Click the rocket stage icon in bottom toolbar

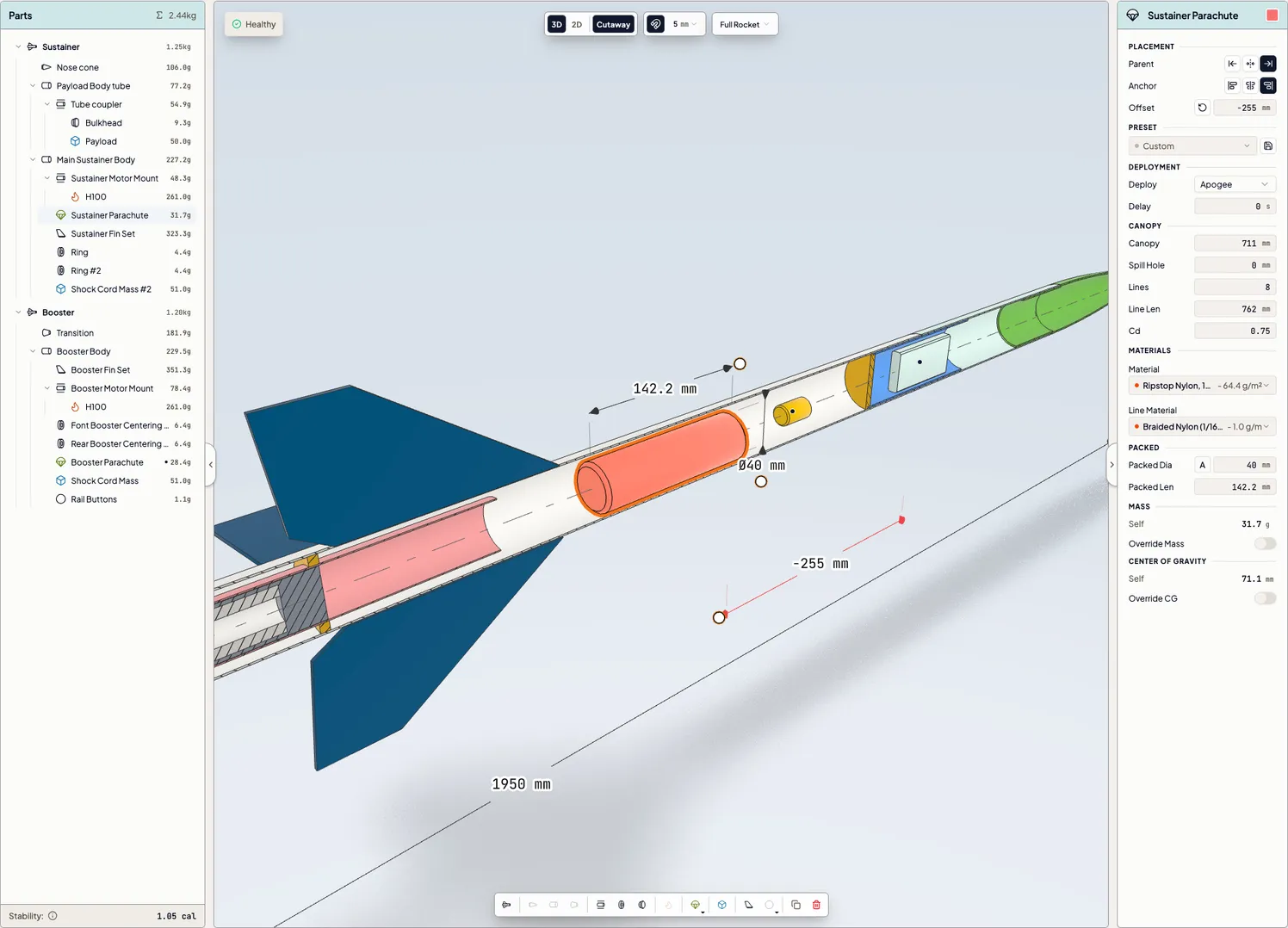506,905
